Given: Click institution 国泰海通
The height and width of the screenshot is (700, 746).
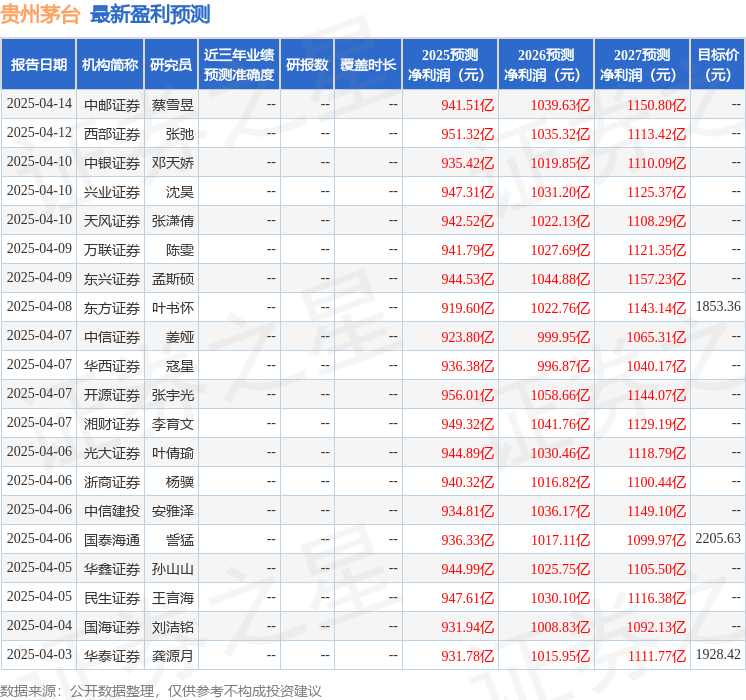Looking at the screenshot, I should pyautogui.click(x=112, y=540).
